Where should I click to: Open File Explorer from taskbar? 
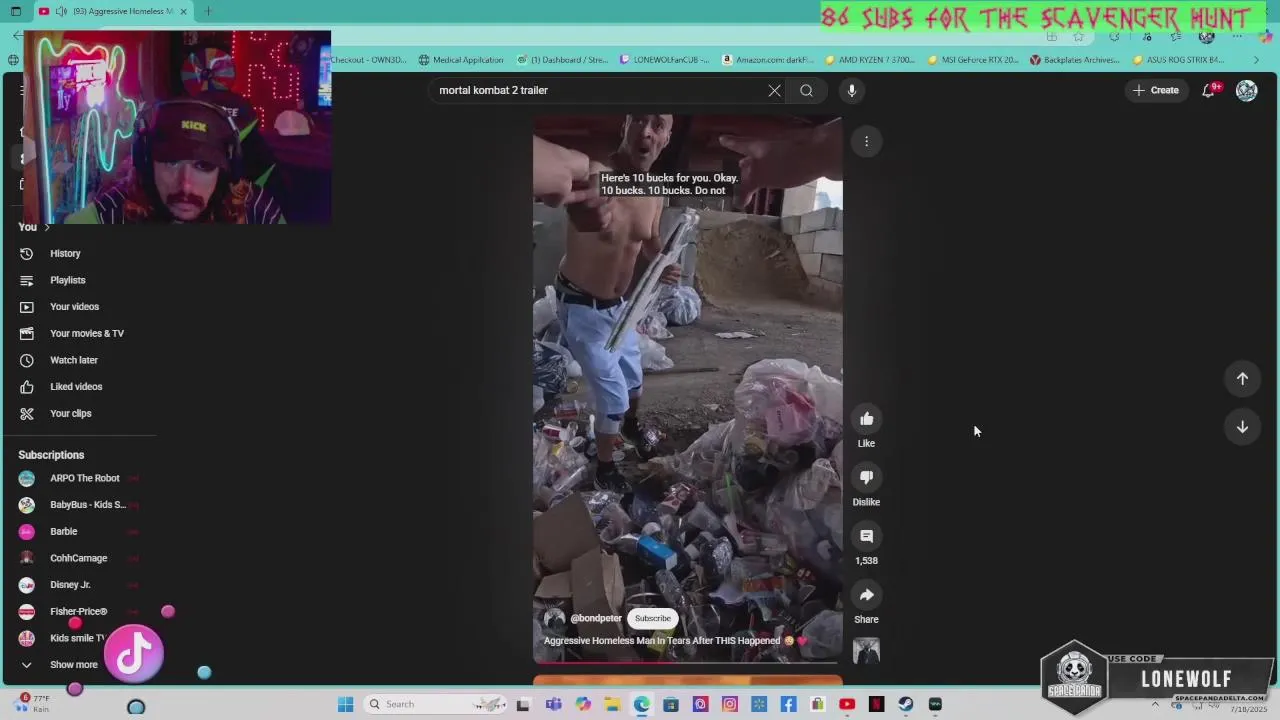pos(612,704)
